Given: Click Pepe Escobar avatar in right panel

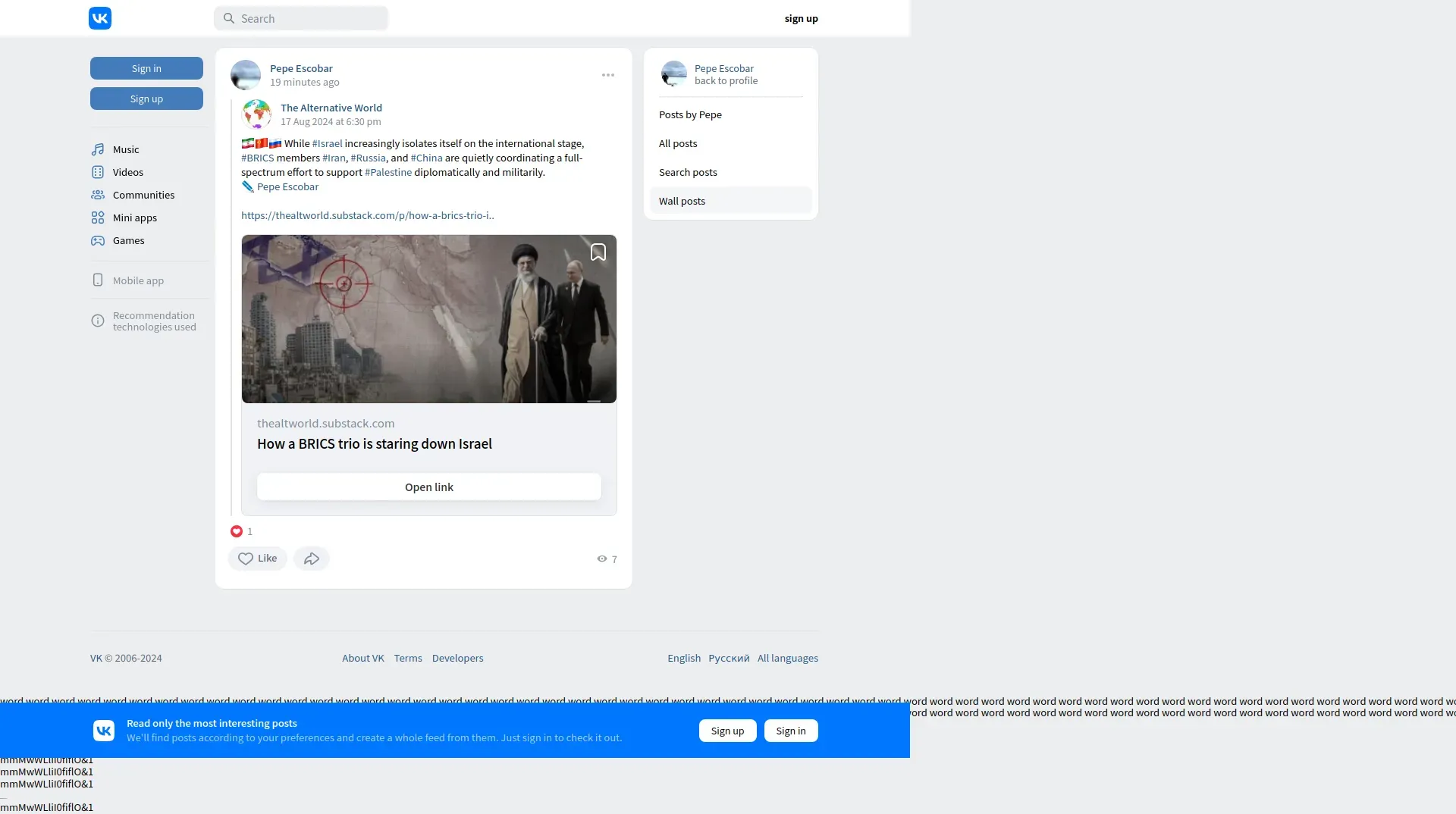Looking at the screenshot, I should [674, 74].
